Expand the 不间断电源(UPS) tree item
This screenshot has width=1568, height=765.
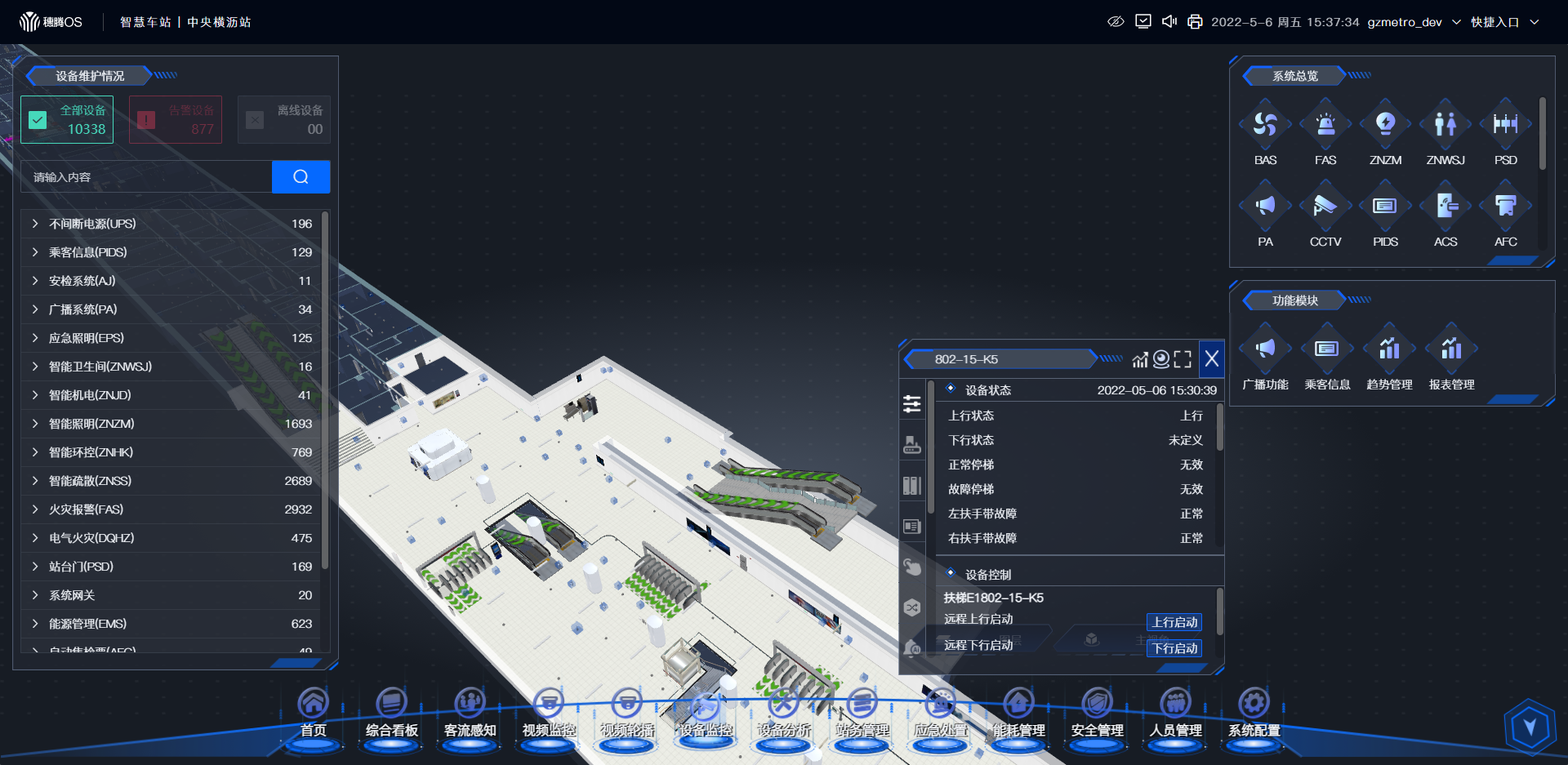point(35,224)
